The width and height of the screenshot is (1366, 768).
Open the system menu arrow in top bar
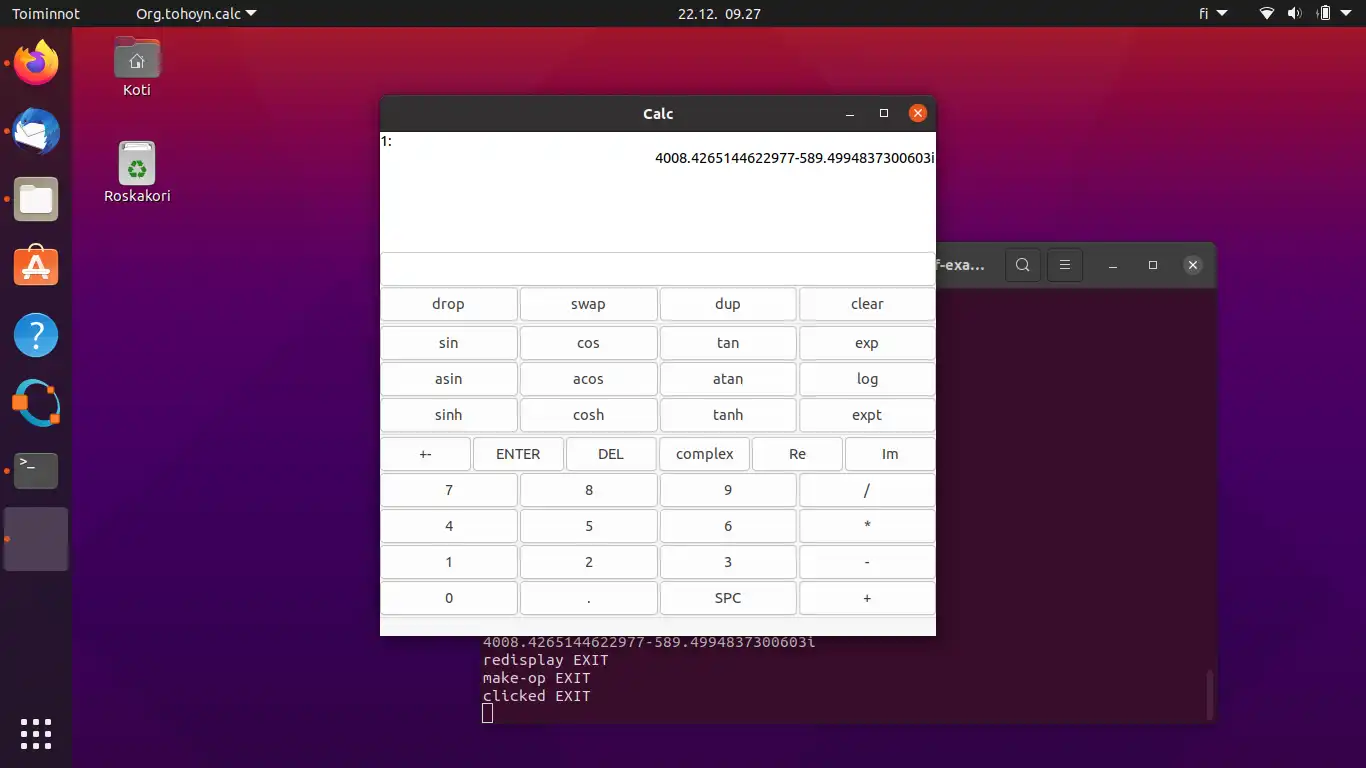click(x=1347, y=14)
